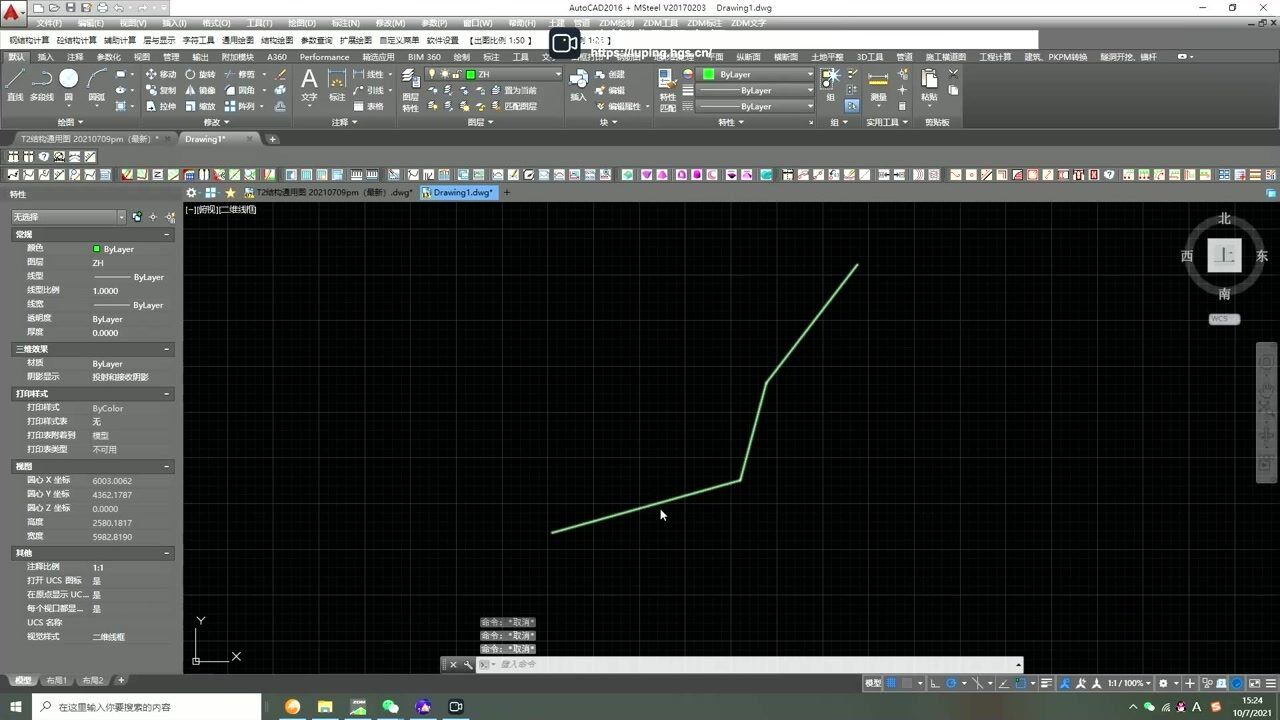Open the 插入 ribbon tab
Viewport: 1280px width, 720px height.
pos(46,57)
